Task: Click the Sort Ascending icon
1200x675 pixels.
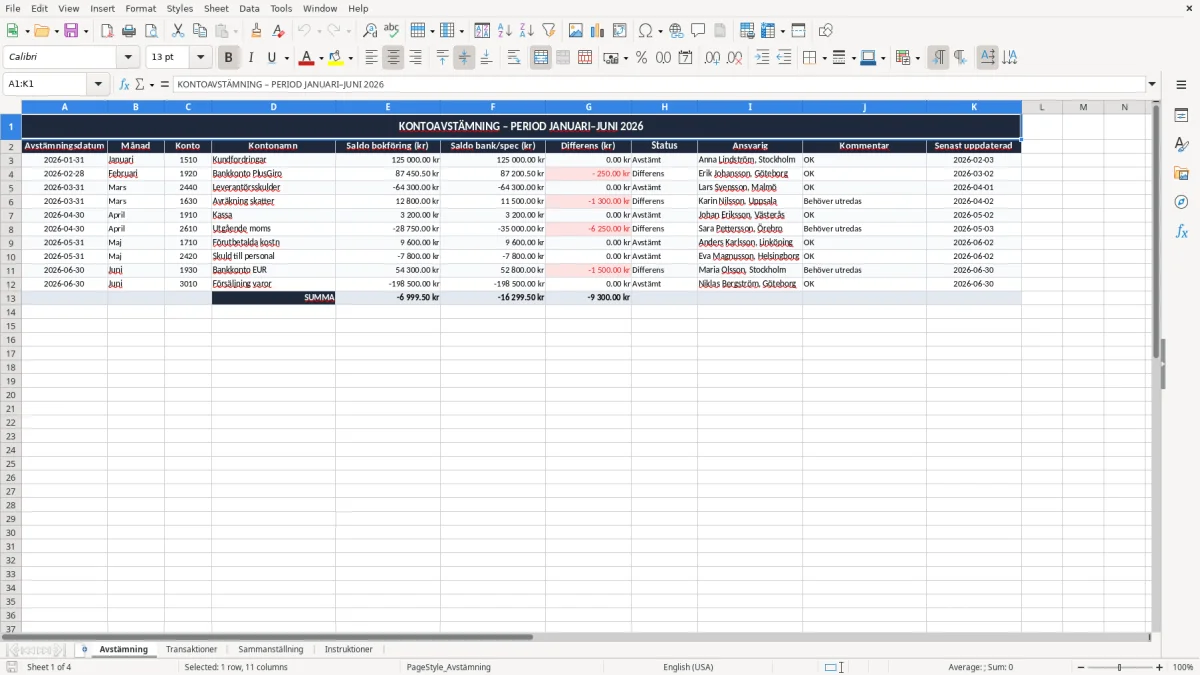Action: click(x=505, y=31)
